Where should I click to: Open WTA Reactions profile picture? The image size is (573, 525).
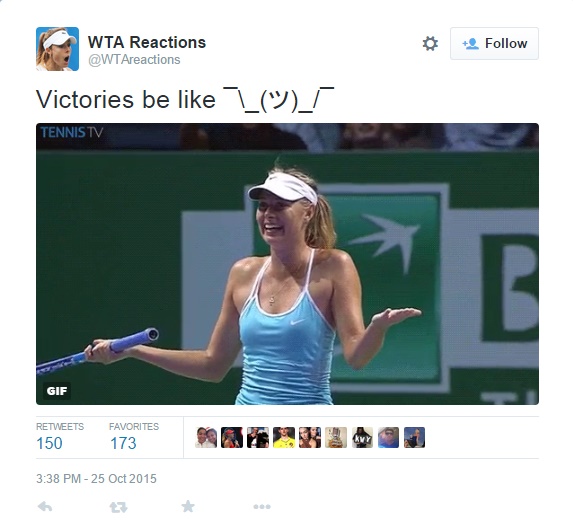(x=57, y=49)
